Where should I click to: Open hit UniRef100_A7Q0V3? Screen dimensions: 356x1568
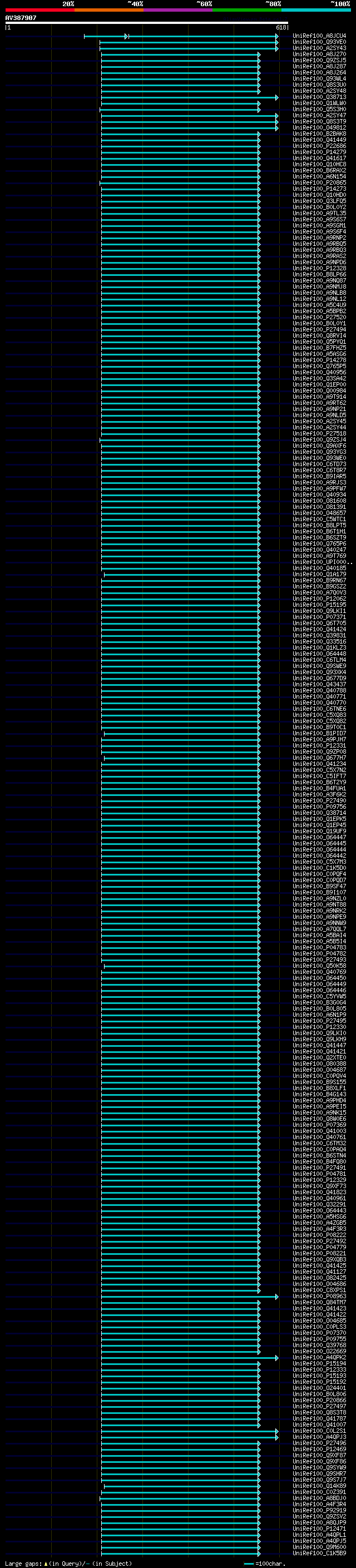coord(319,592)
